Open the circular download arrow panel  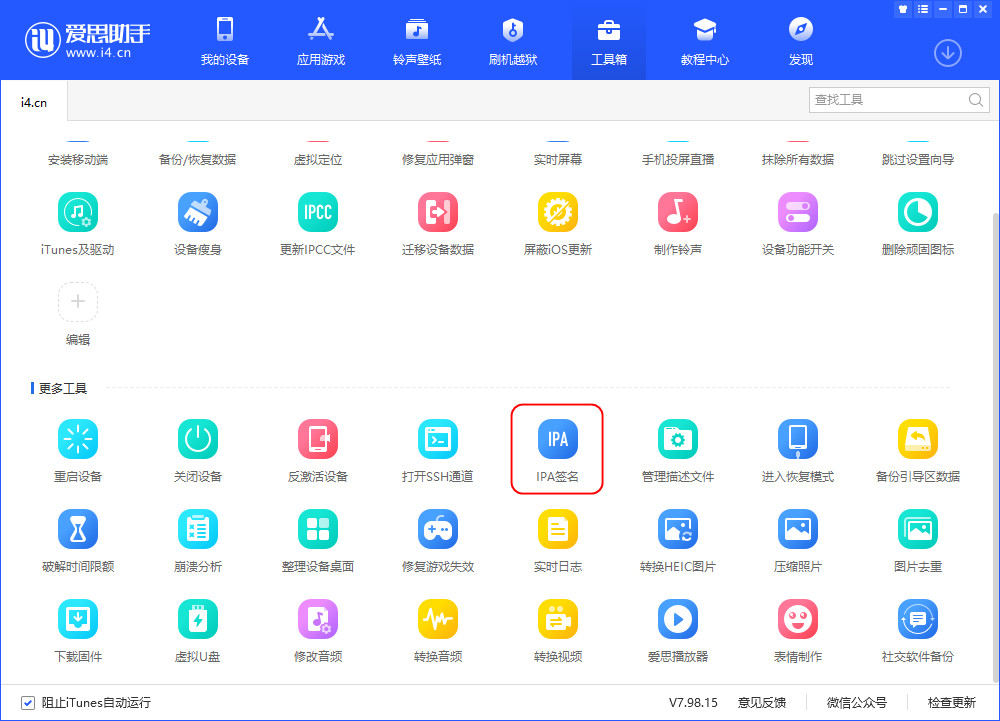coord(947,53)
